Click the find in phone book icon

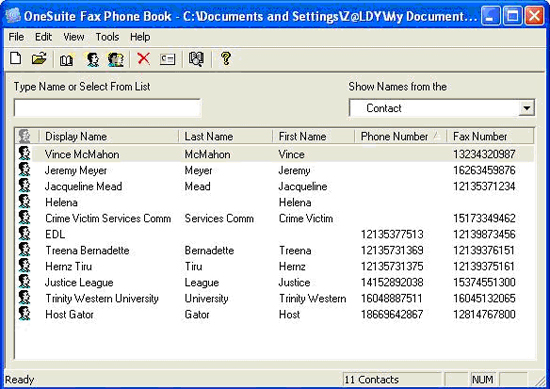196,59
